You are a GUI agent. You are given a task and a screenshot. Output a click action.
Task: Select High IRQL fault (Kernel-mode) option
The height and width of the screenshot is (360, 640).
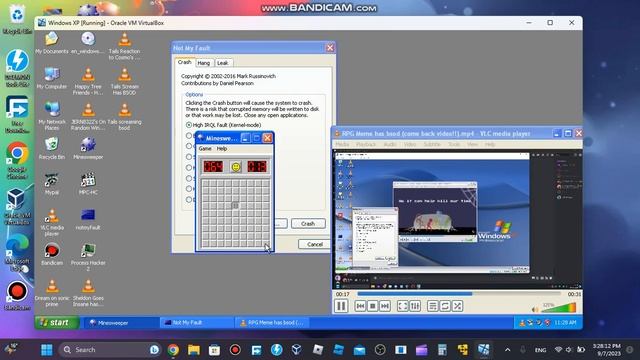pos(223,125)
